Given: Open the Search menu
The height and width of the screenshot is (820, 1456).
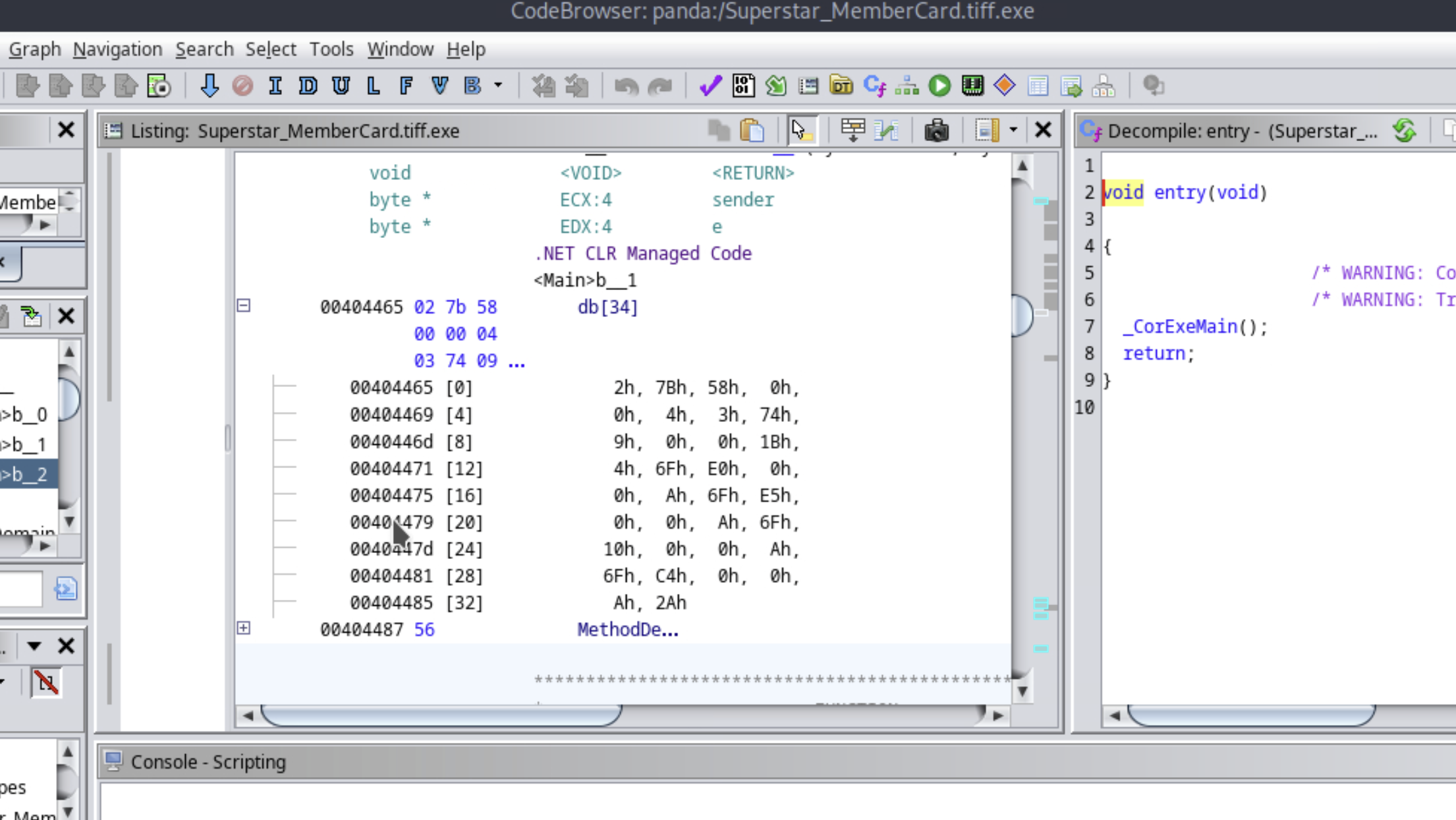Looking at the screenshot, I should click(x=204, y=49).
